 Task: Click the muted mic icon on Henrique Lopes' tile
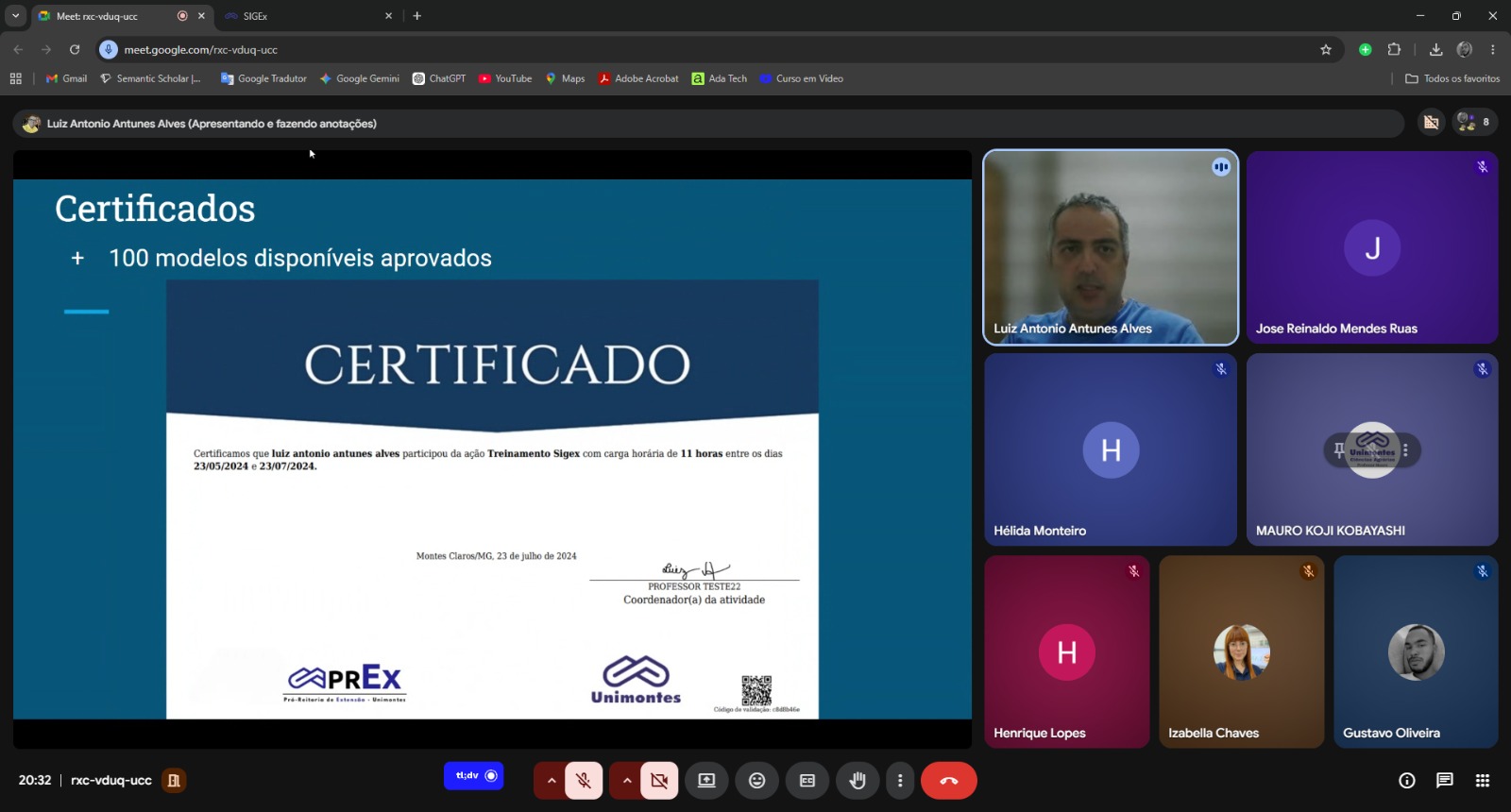tap(1134, 571)
